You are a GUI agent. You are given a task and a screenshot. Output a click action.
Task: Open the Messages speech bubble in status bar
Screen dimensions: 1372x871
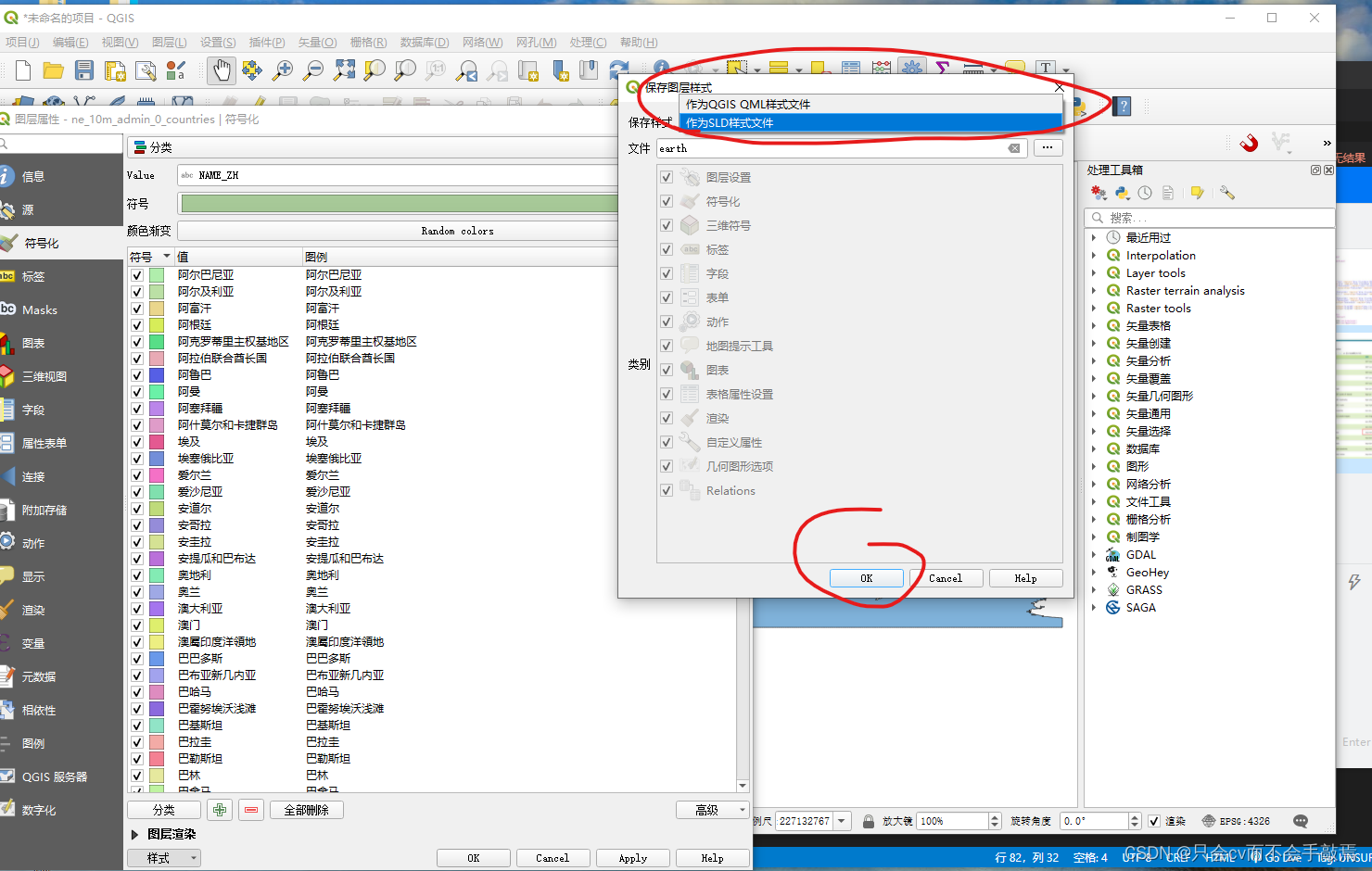click(1301, 821)
